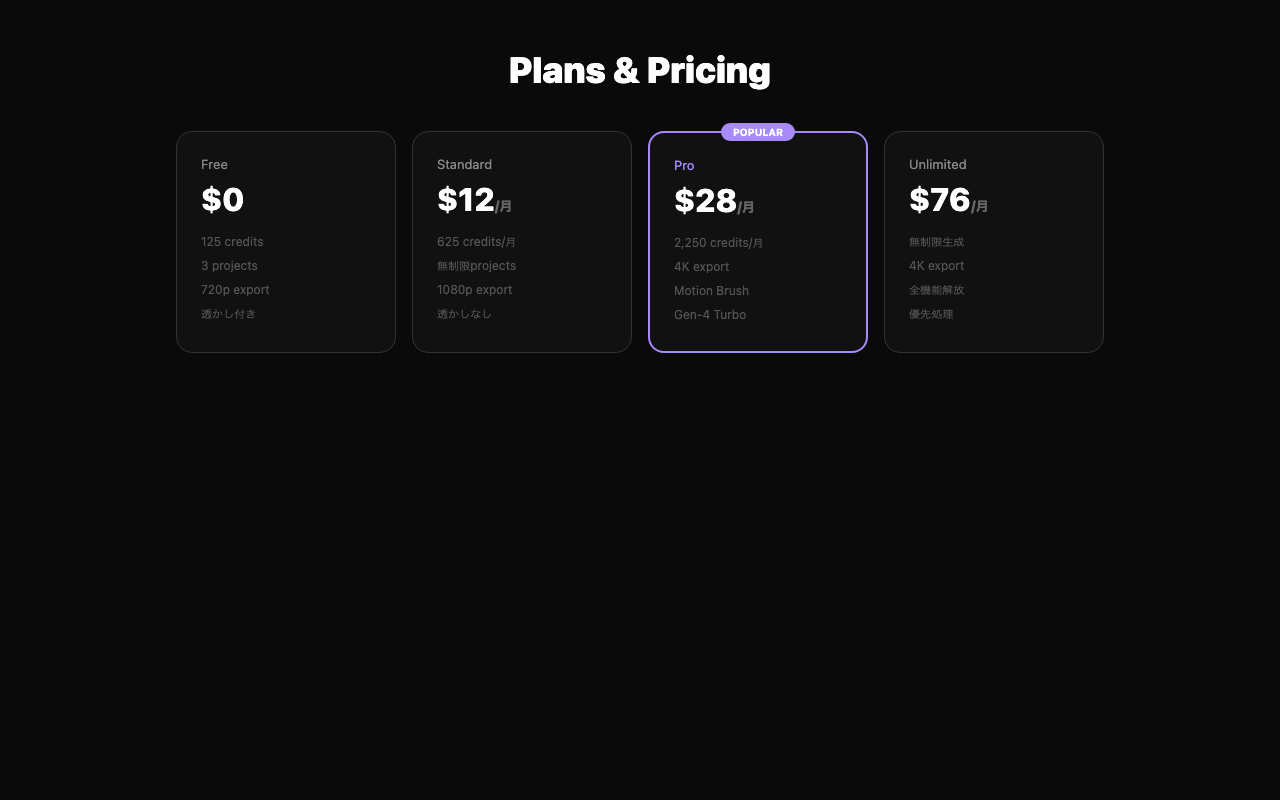The height and width of the screenshot is (800, 1280).
Task: Click the Motion Brush feature
Action: click(x=711, y=291)
